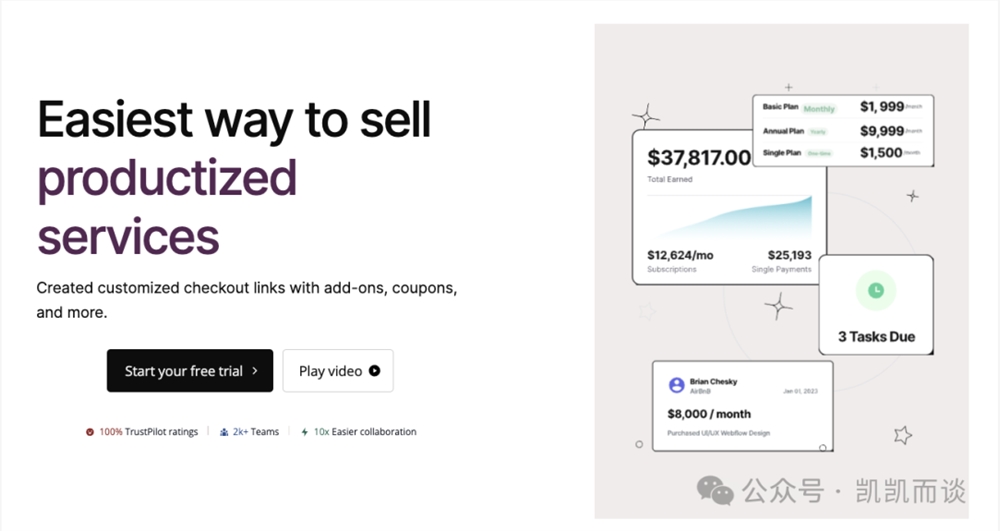Click the WeChat logo in the watermark
1000x531 pixels.
tap(715, 491)
